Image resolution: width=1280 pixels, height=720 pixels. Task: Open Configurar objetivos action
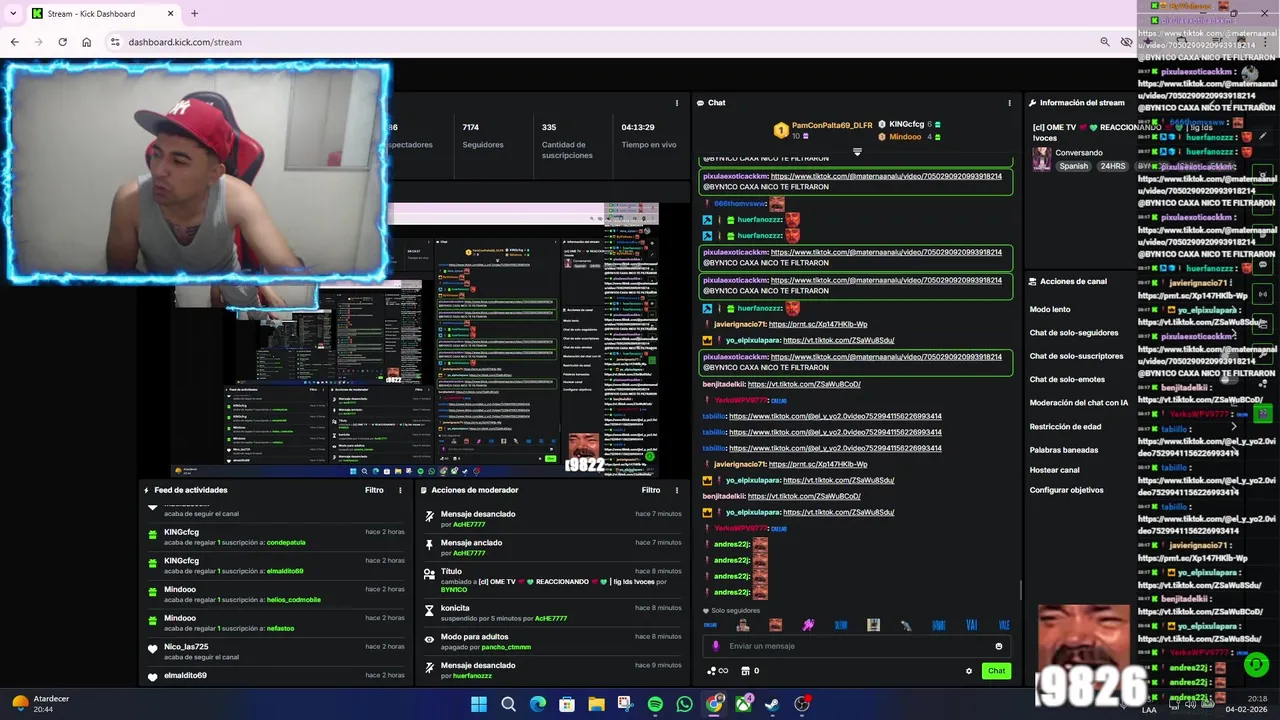tap(1066, 490)
